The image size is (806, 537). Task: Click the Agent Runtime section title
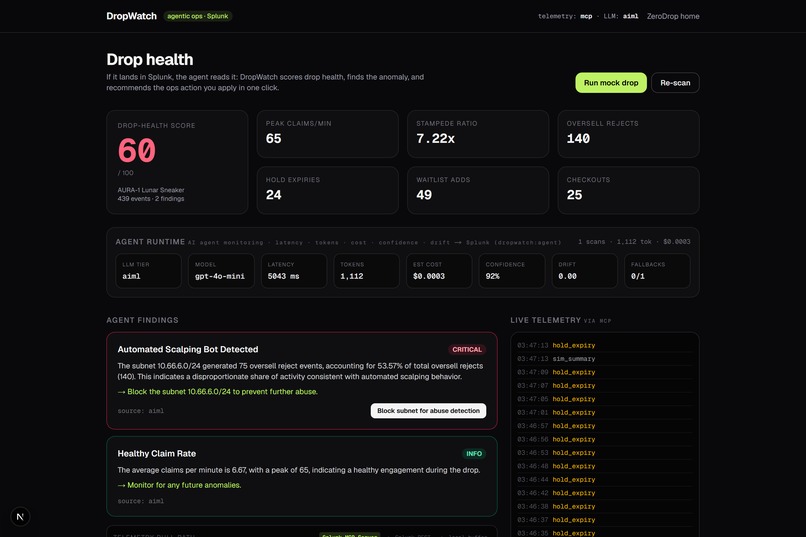coord(150,242)
